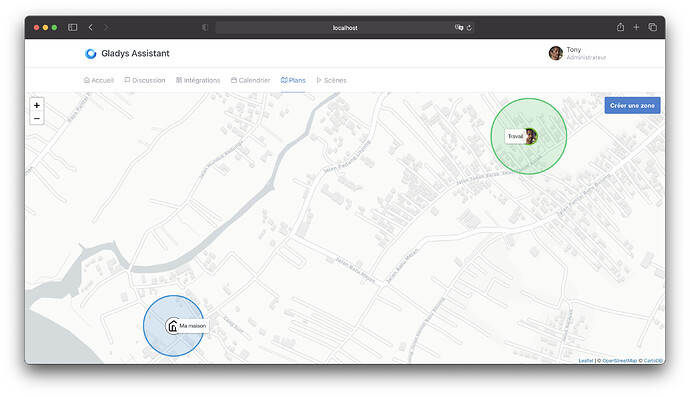Open the Calendrier tab

click(250, 80)
